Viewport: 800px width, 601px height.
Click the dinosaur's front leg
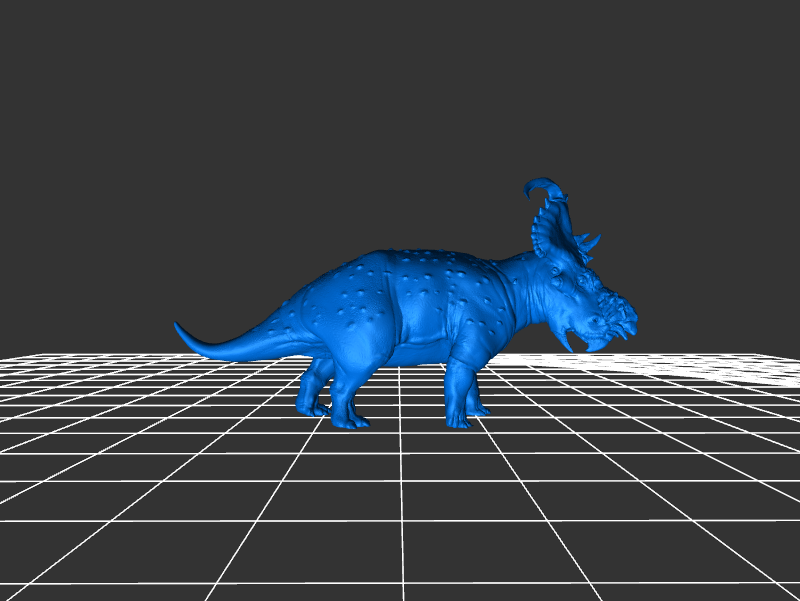click(x=460, y=380)
